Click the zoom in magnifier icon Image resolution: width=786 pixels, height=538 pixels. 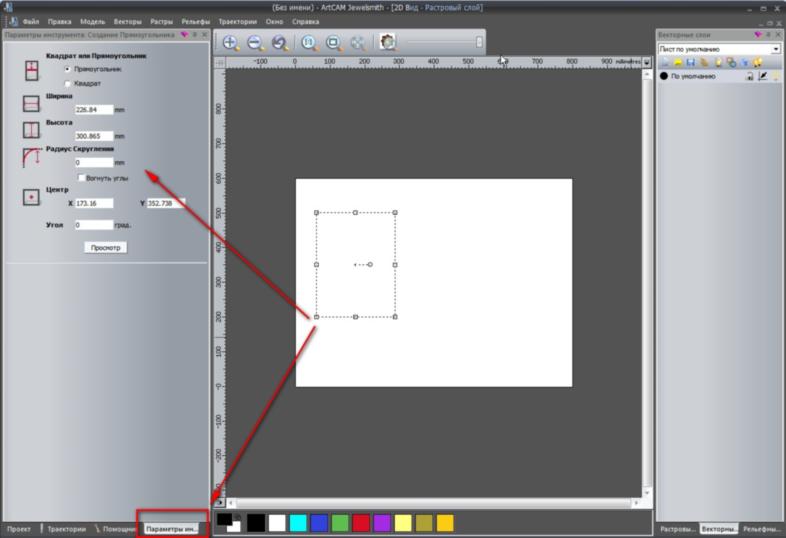(x=231, y=43)
